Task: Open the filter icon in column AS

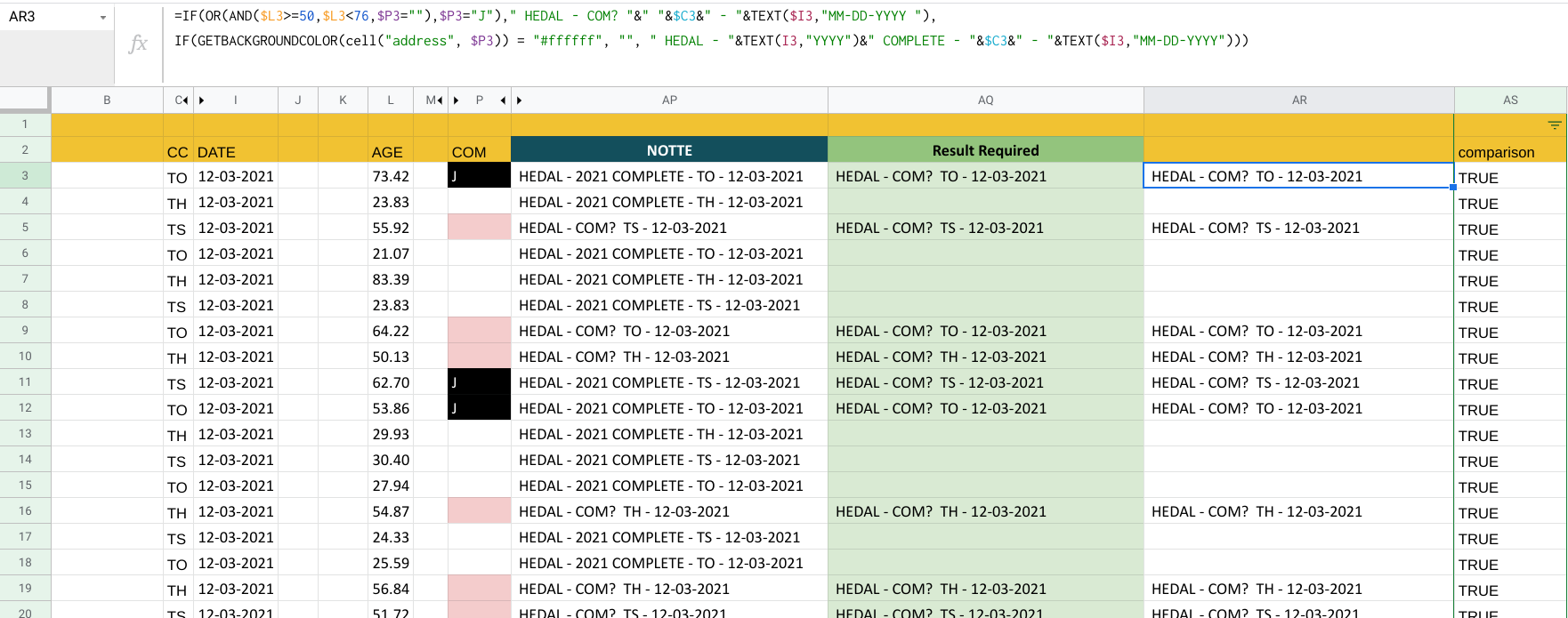Action: click(1555, 125)
